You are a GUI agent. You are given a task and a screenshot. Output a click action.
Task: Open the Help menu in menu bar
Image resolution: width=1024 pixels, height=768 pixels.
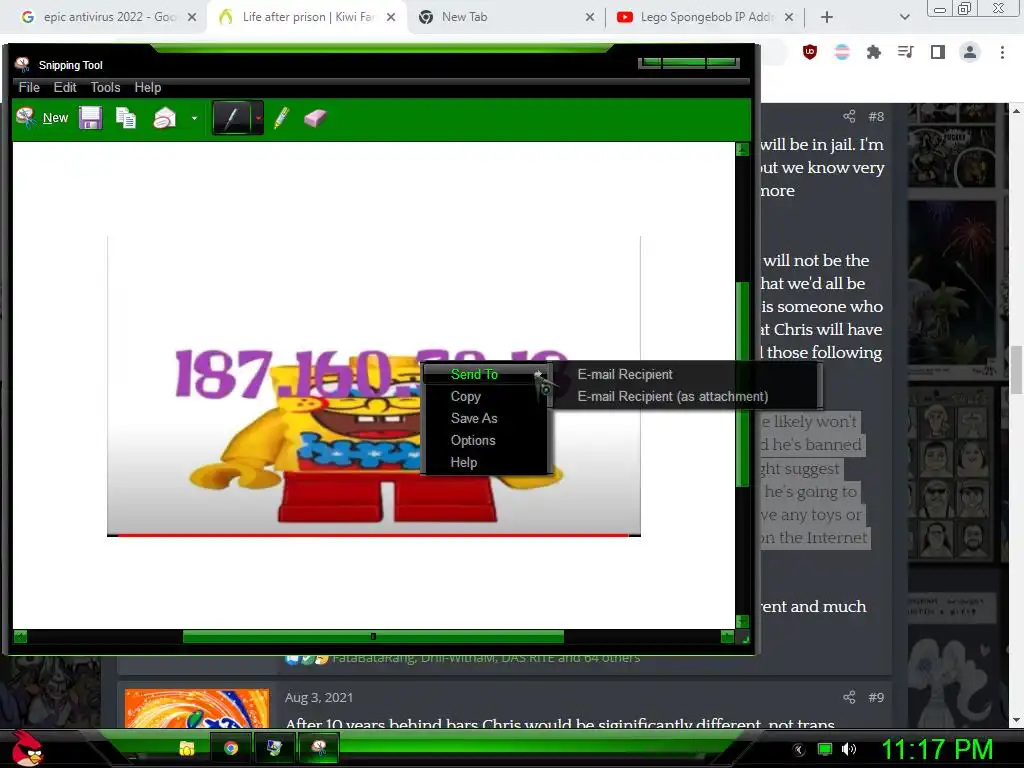[148, 87]
